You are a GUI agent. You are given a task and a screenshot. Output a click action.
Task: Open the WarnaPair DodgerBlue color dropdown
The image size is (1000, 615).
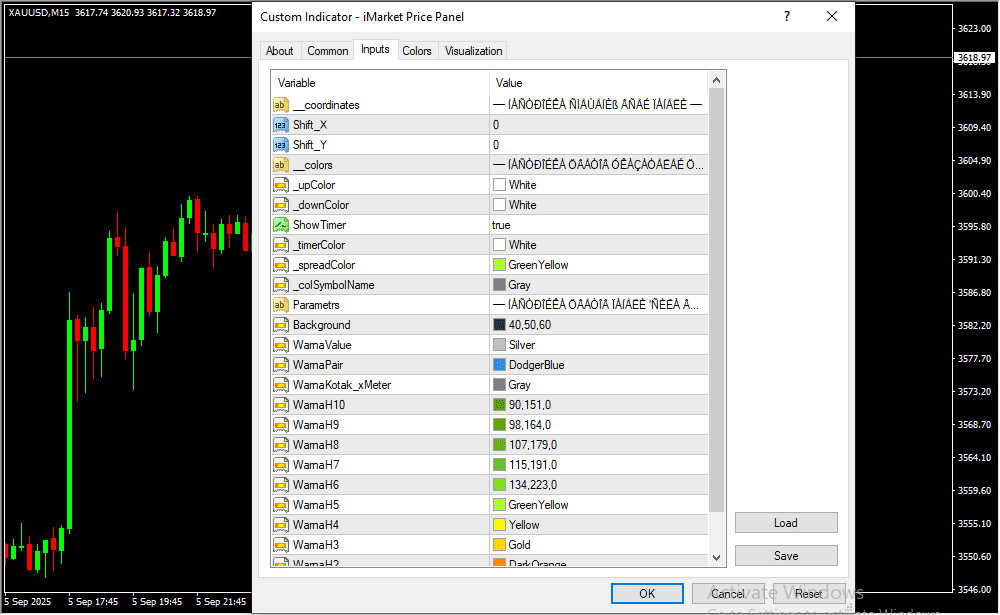(x=598, y=365)
